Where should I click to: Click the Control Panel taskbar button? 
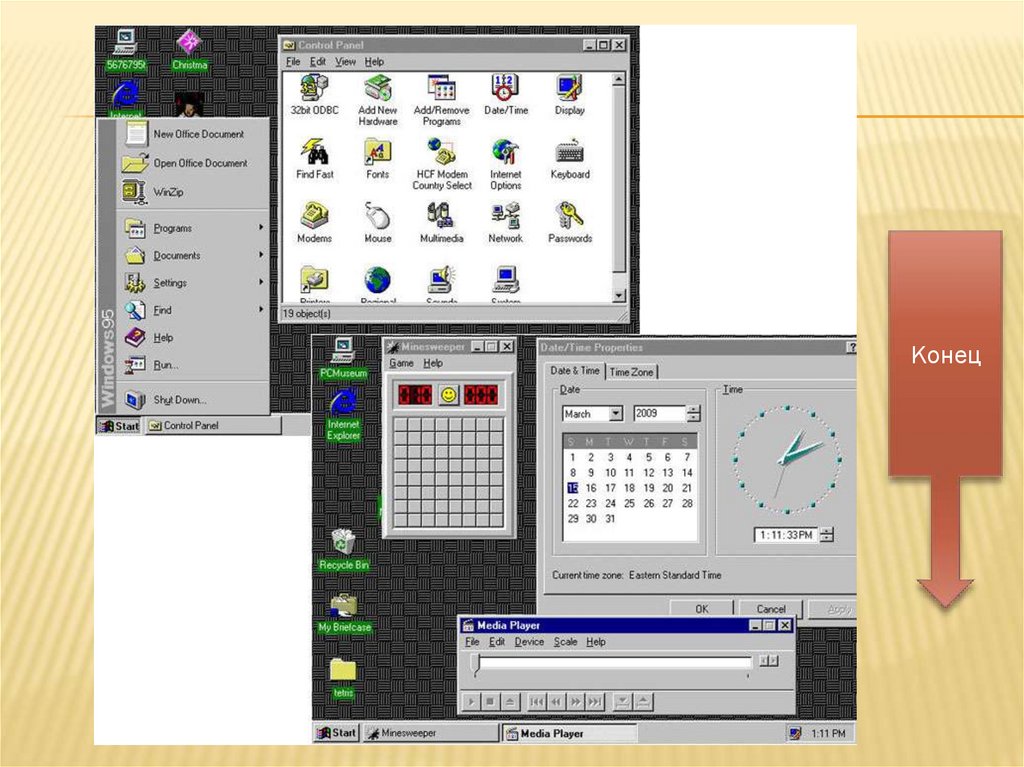point(212,426)
